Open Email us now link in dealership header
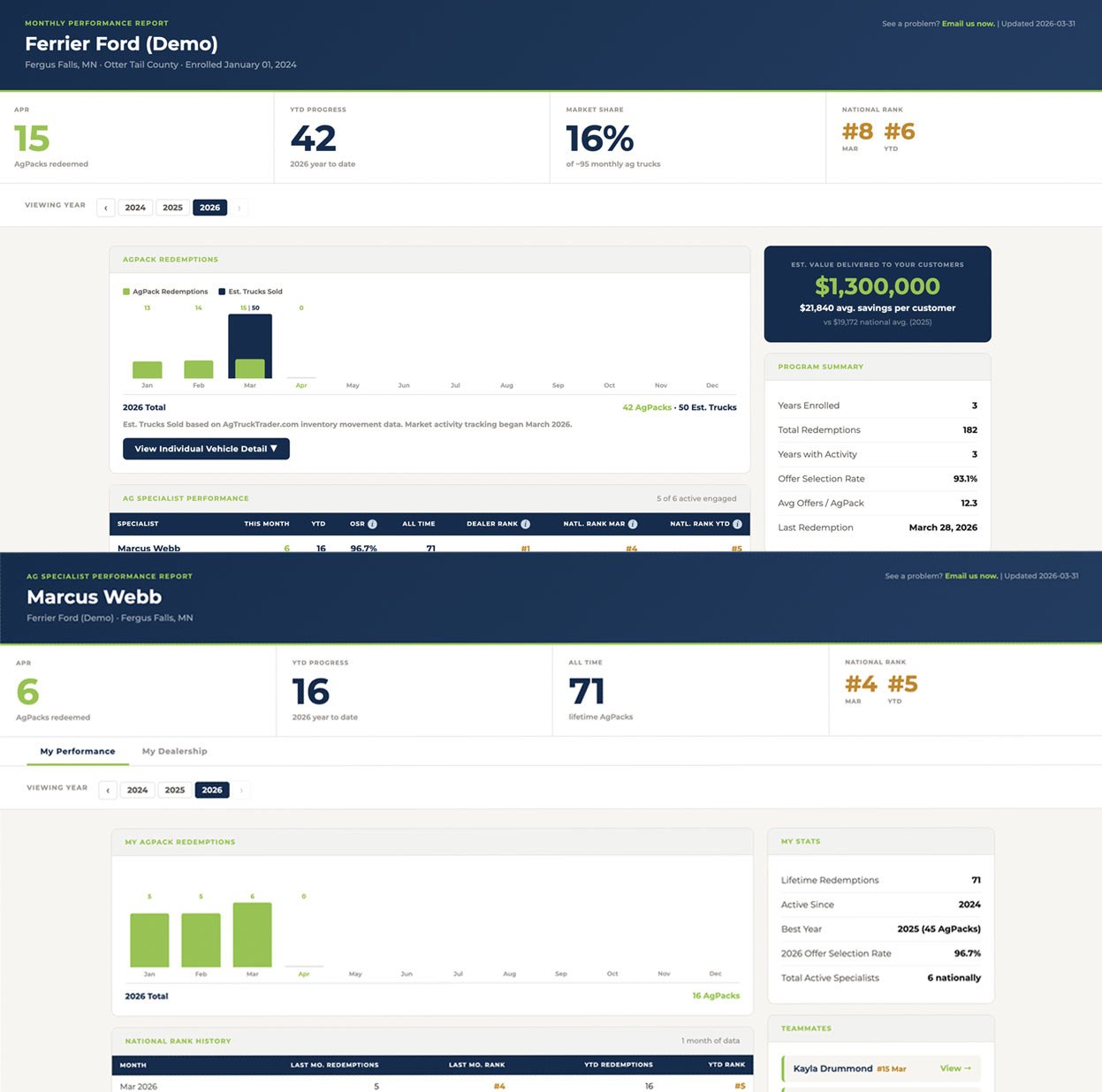Image resolution: width=1102 pixels, height=1092 pixels. [969, 22]
